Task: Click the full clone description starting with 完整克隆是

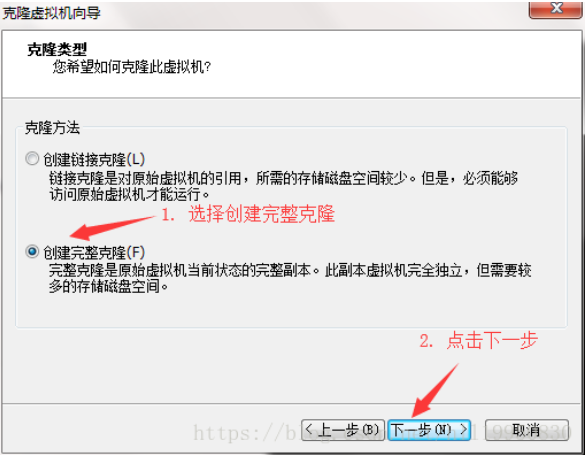Action: coord(290,278)
